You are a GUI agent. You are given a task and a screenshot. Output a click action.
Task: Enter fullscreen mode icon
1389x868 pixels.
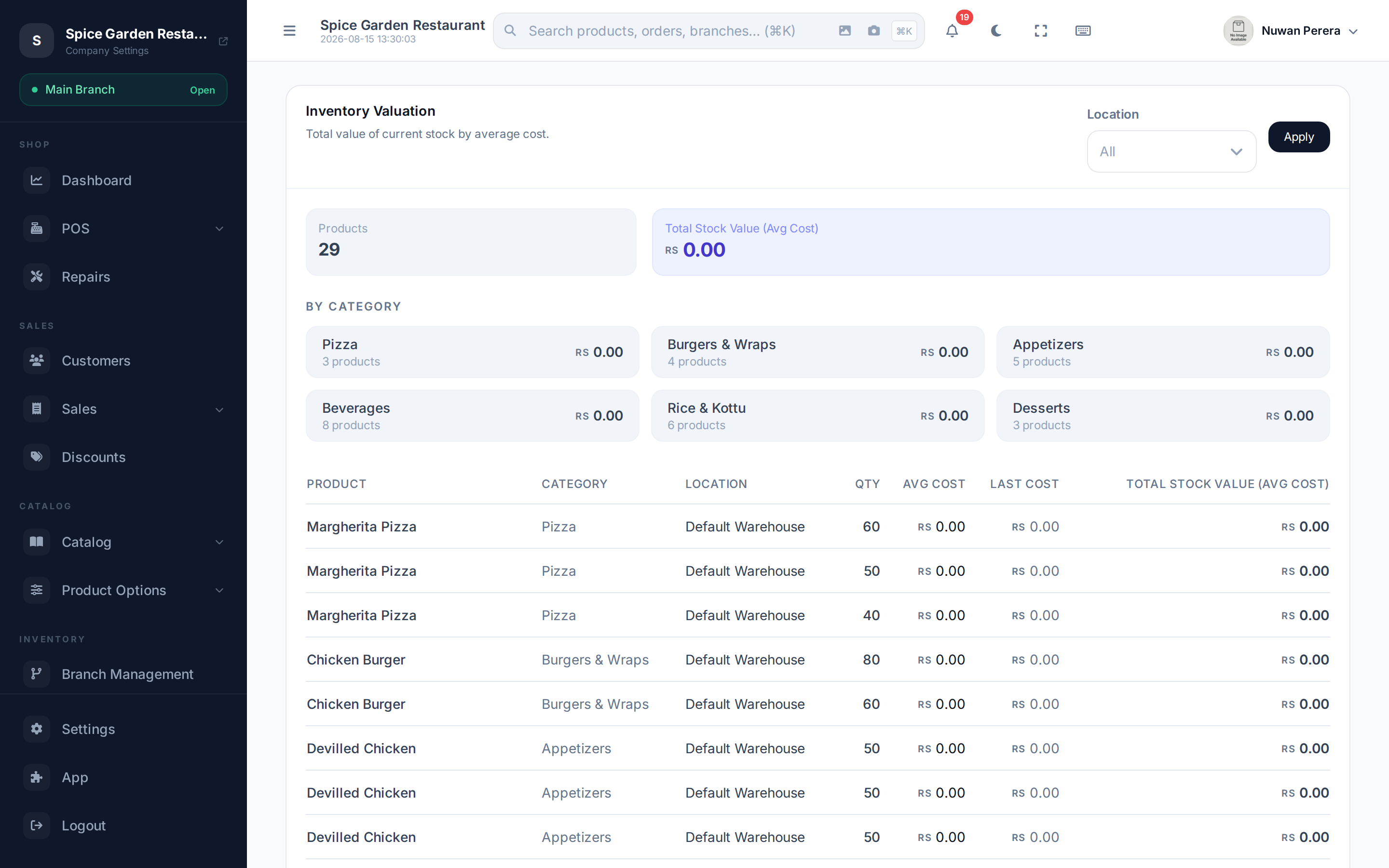[x=1041, y=30]
